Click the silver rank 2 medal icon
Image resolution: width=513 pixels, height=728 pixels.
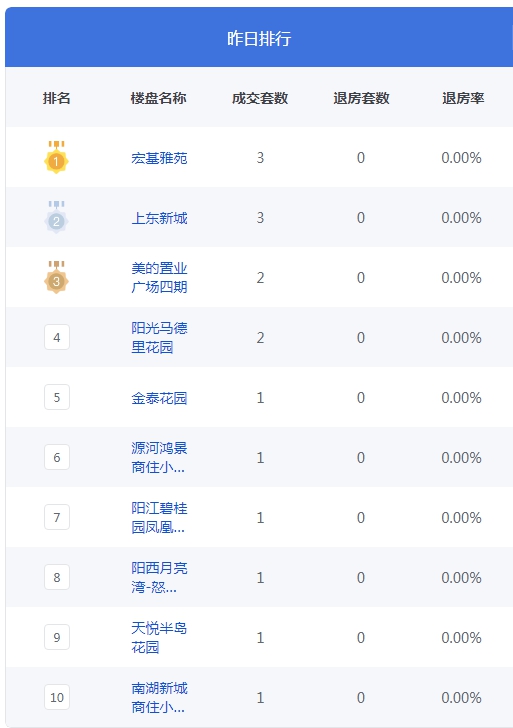point(56,217)
